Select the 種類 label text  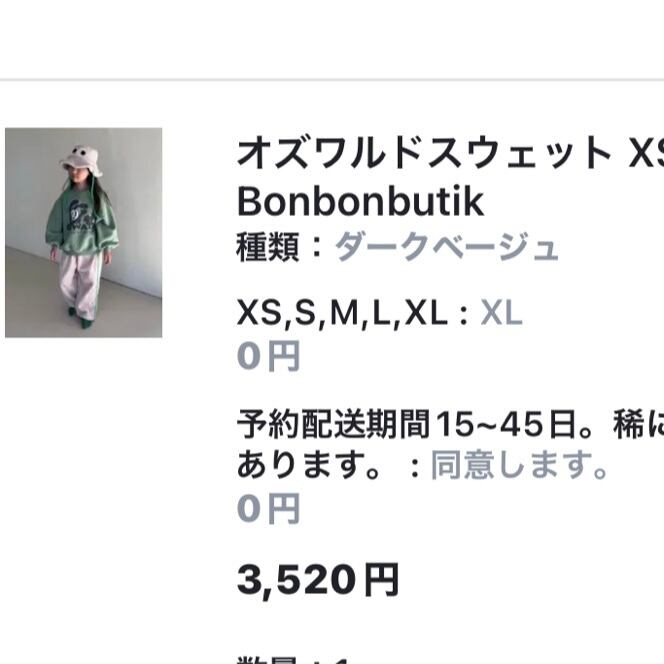268,247
